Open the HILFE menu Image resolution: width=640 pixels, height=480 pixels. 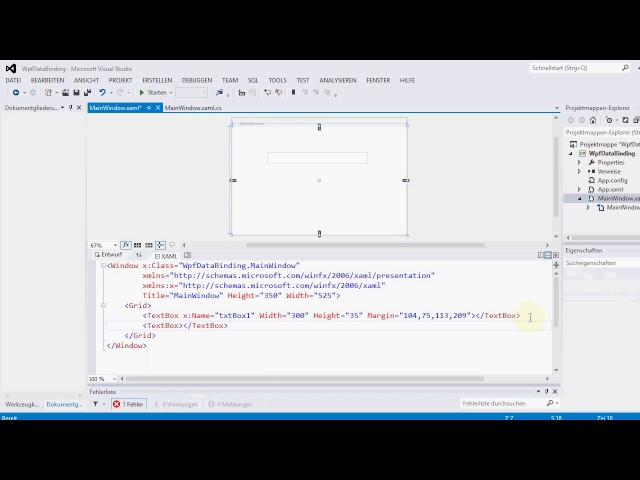(x=407, y=80)
